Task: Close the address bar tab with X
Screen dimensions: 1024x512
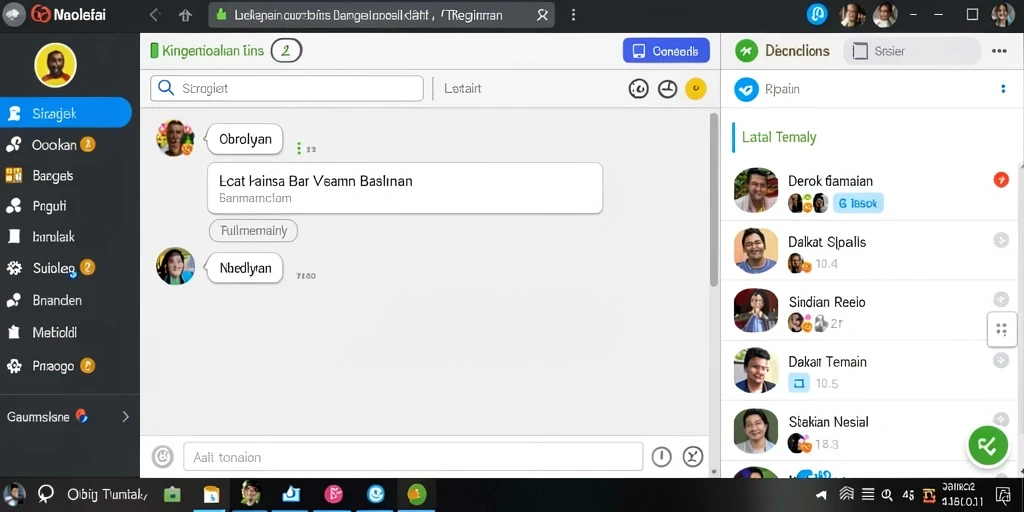Action: point(542,15)
